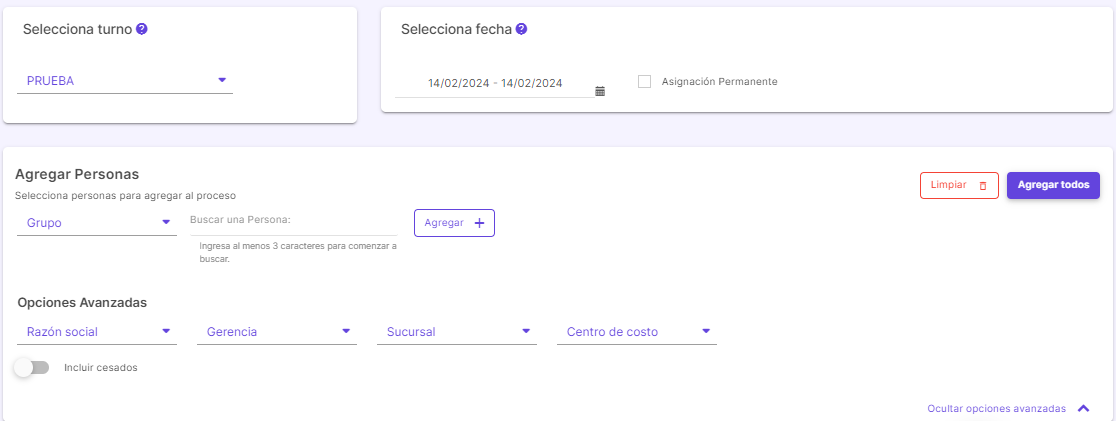Open the Gerencia dropdown
Screen dimensions: 1116x421
pyautogui.click(x=277, y=332)
